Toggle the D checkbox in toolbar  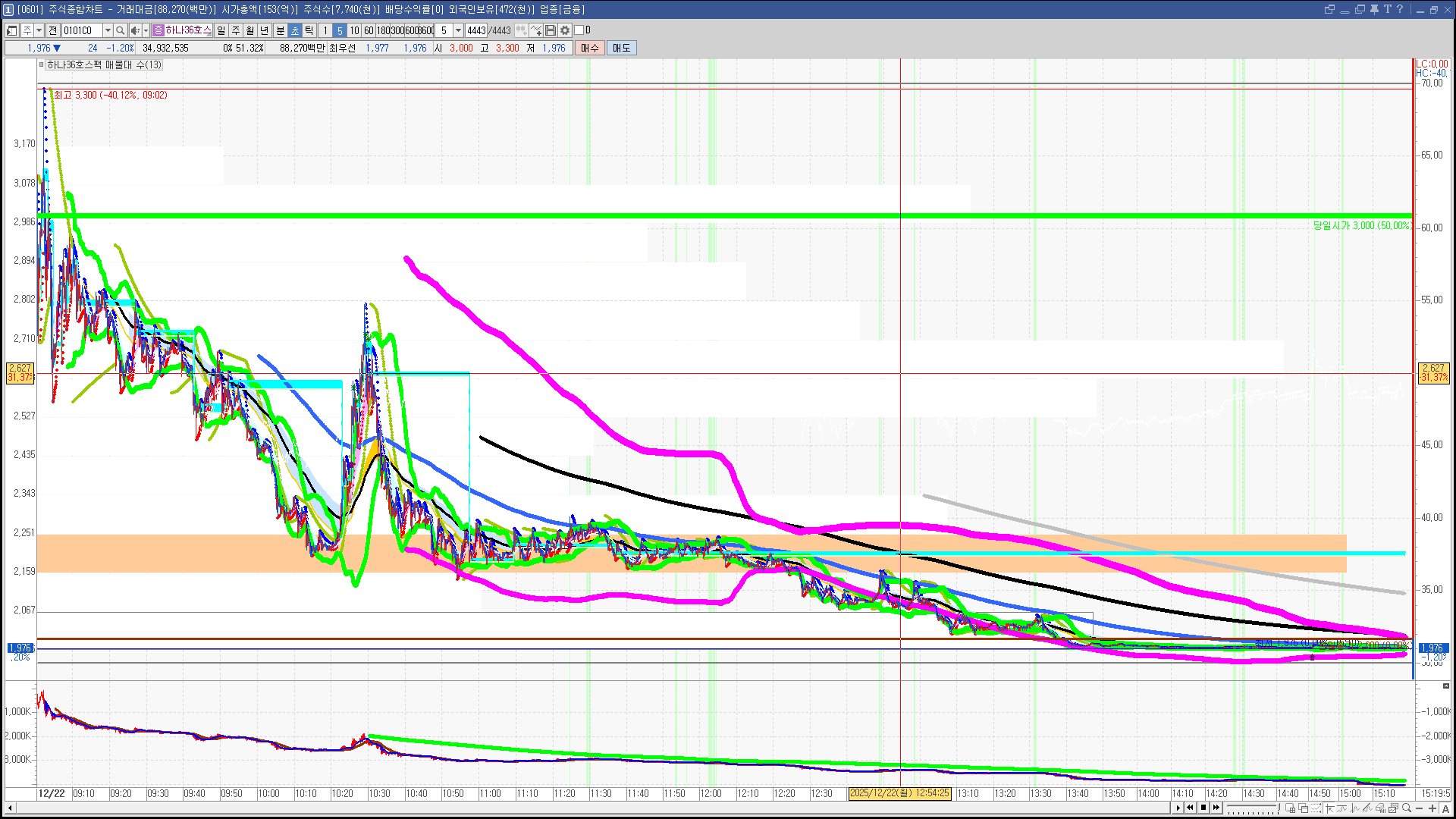click(x=579, y=30)
